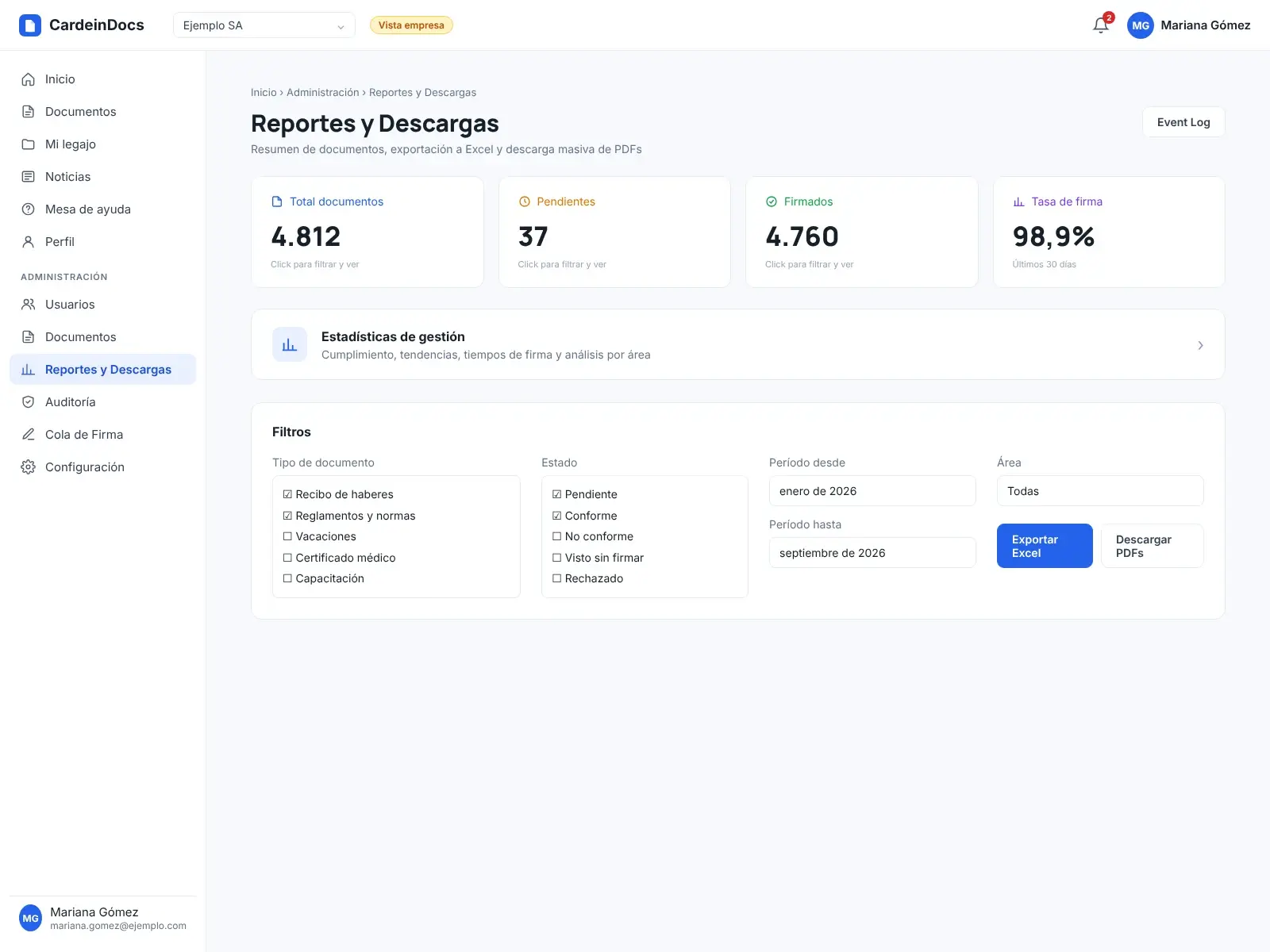
Task: Open Perfil in sidebar
Action: [102, 242]
